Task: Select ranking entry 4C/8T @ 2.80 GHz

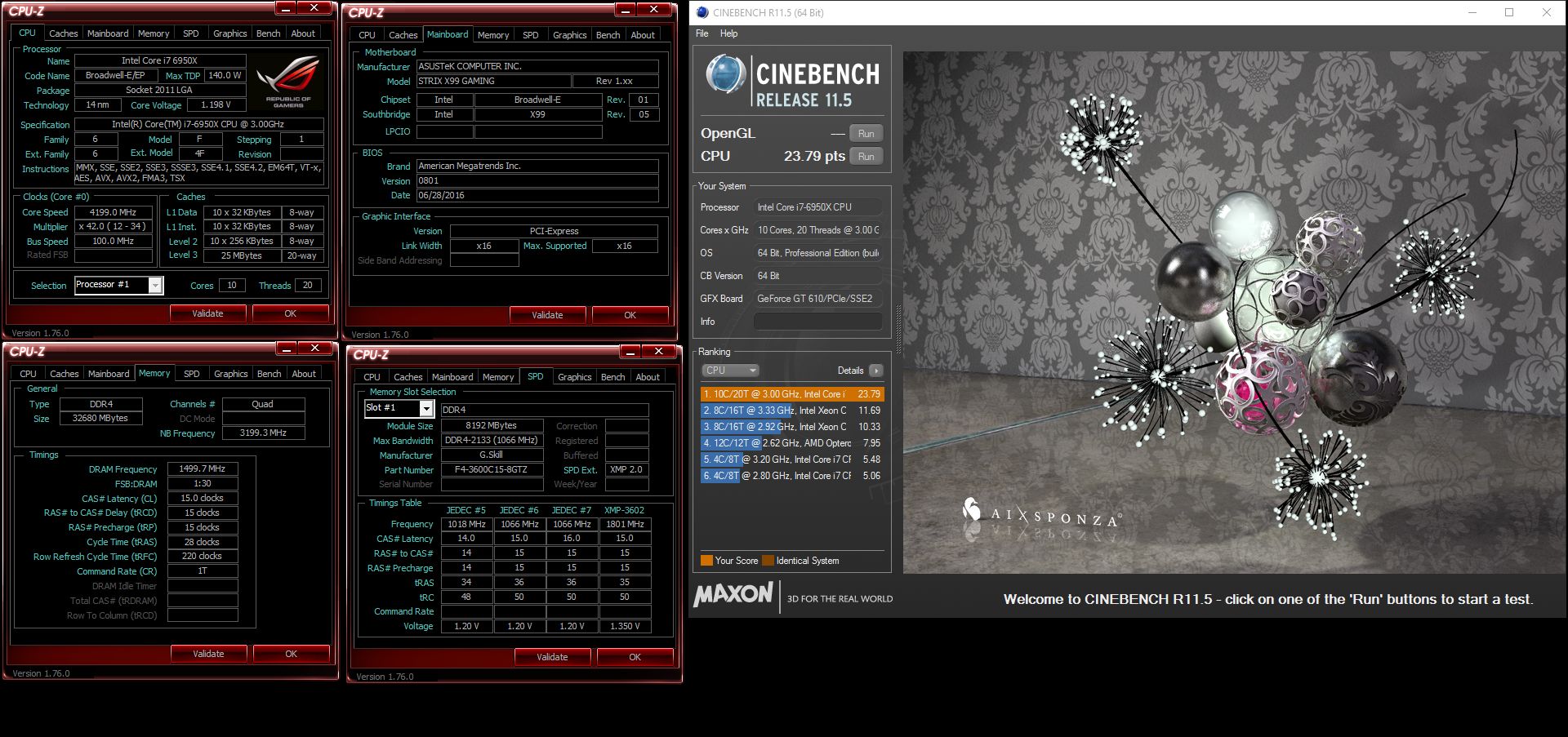Action: (791, 476)
